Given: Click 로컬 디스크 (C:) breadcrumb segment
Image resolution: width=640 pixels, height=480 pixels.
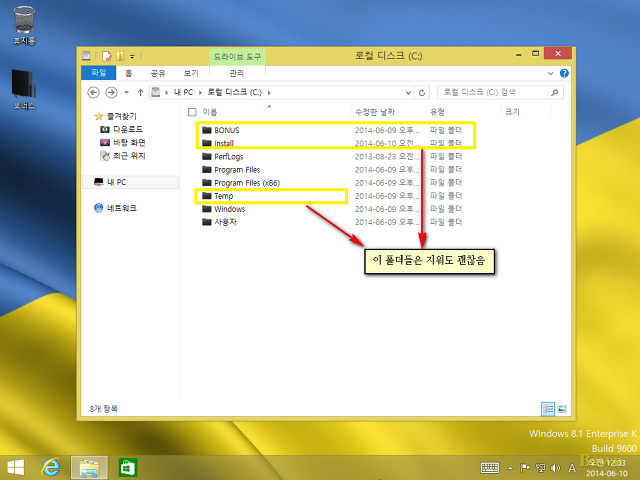Looking at the screenshot, I should [x=234, y=92].
